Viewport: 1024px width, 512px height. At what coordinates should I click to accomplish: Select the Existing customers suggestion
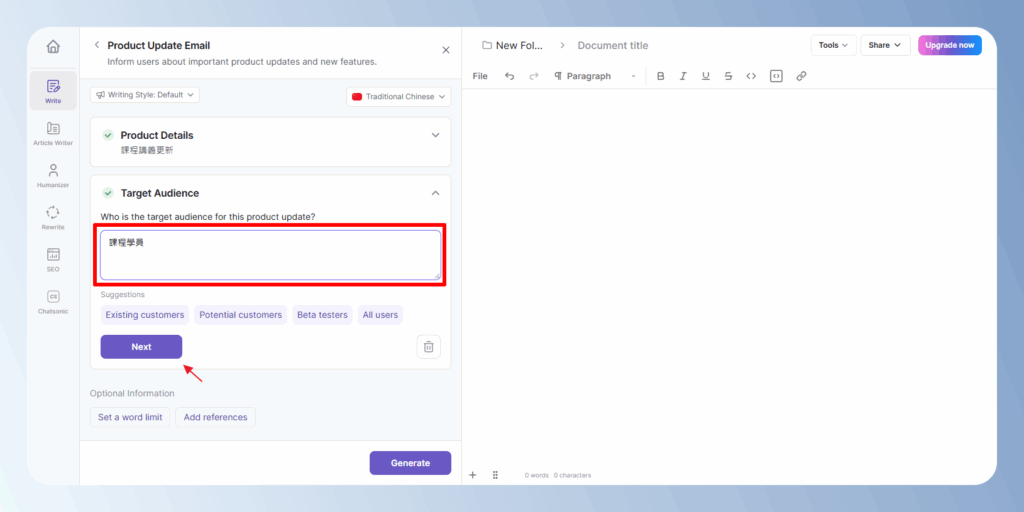(145, 315)
